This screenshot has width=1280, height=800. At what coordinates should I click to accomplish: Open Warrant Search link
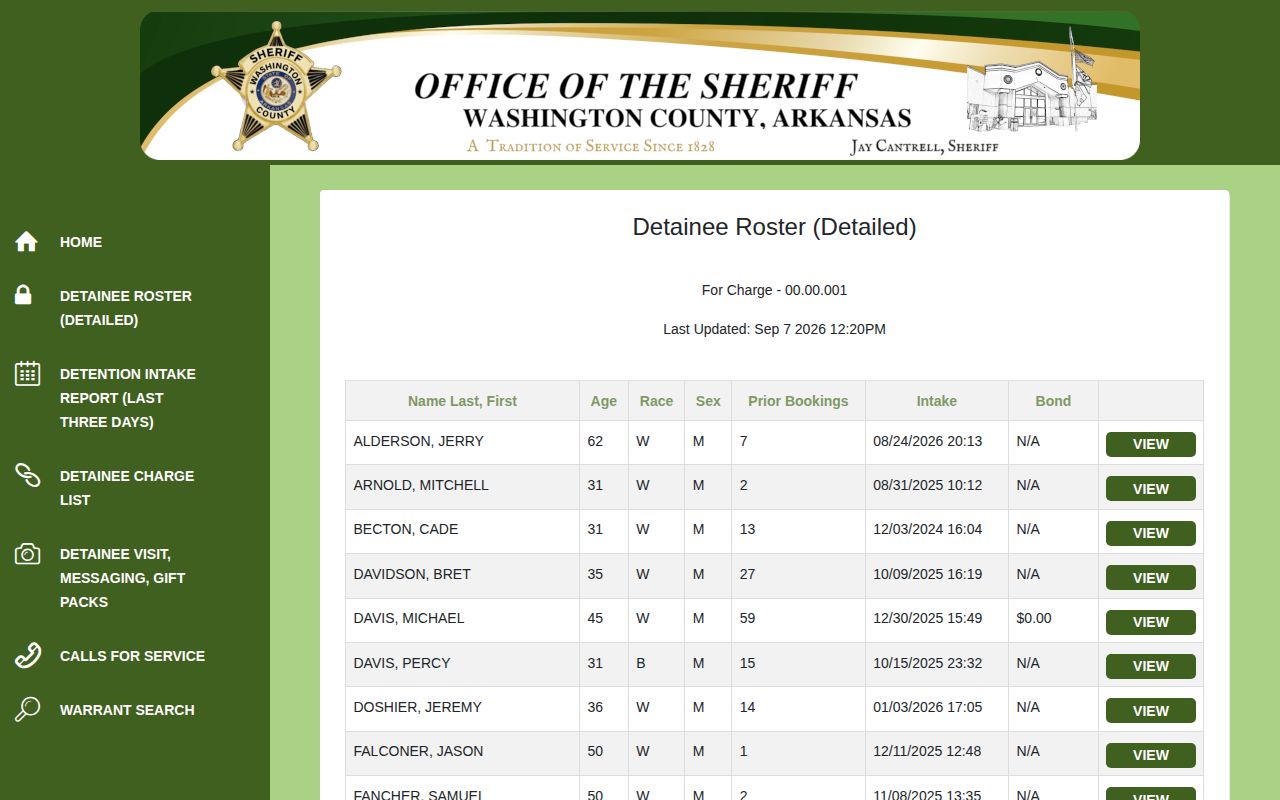click(x=127, y=710)
